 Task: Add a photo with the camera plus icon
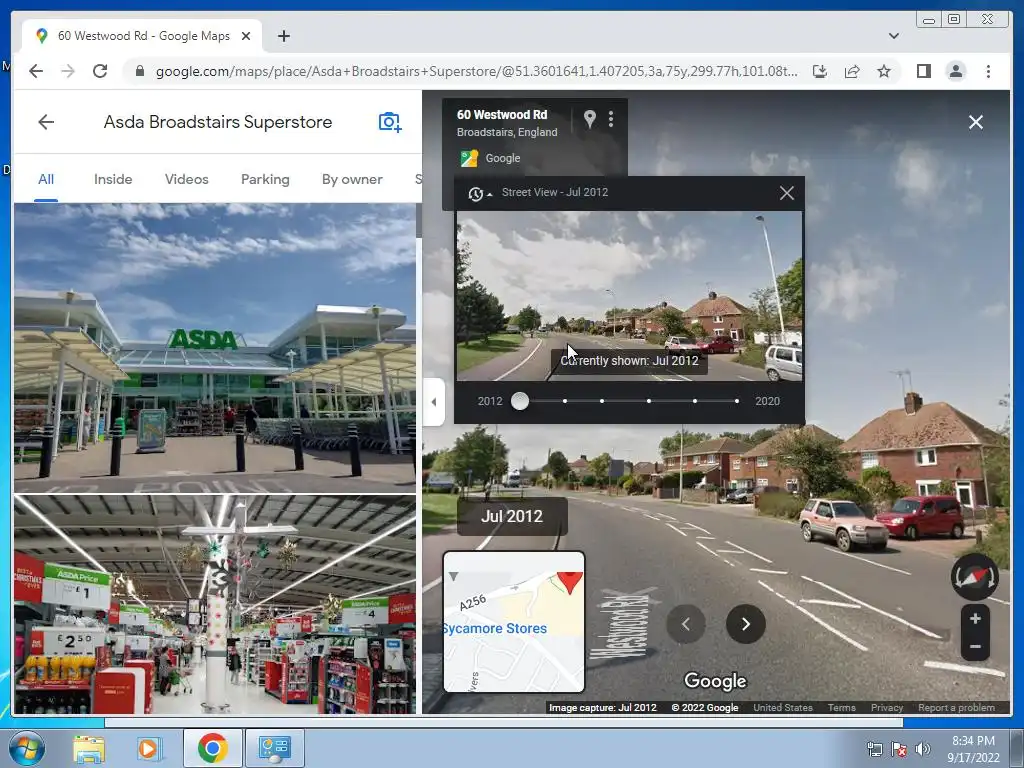tap(390, 121)
